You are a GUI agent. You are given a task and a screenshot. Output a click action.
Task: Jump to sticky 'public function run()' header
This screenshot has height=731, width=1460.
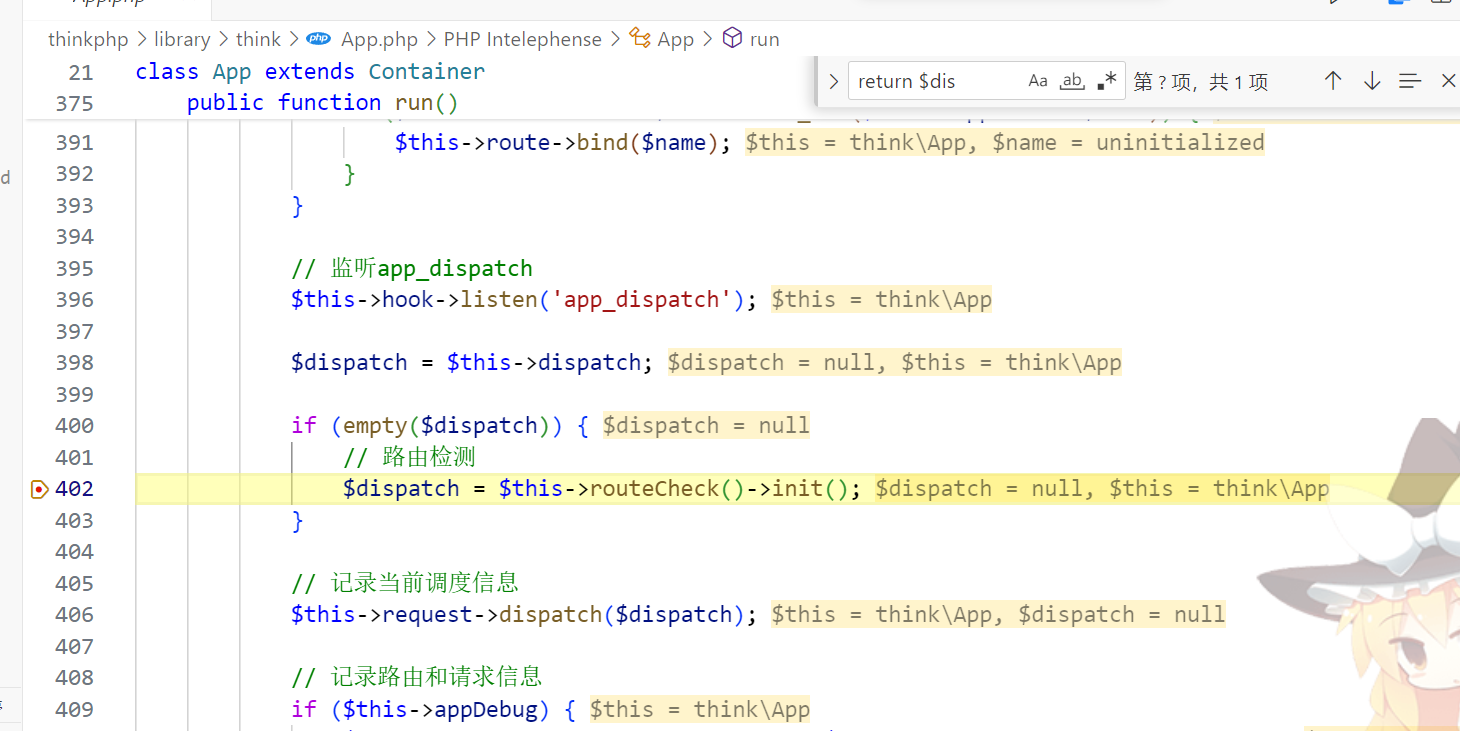point(322,103)
